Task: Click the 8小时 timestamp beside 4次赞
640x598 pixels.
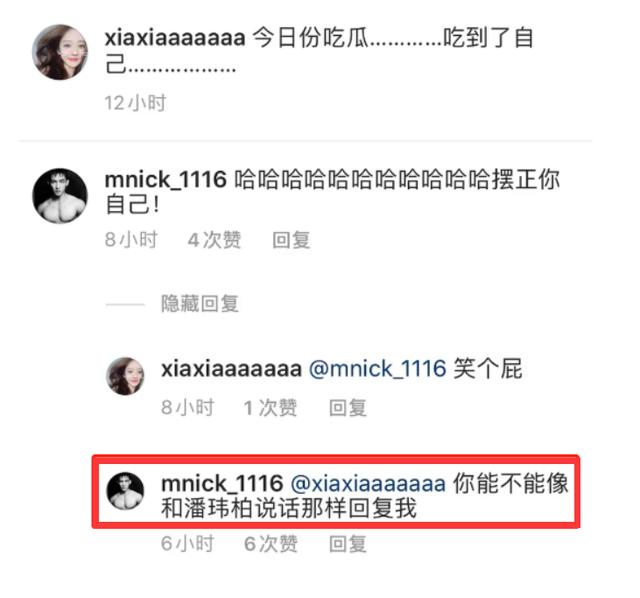Action: pos(131,240)
